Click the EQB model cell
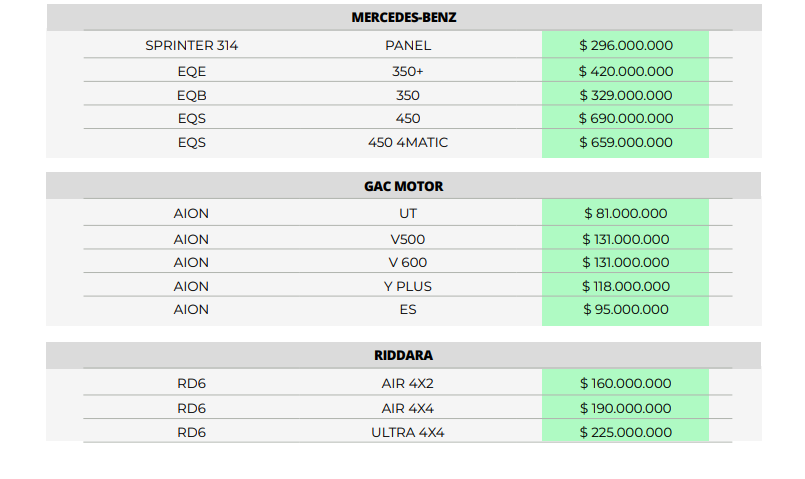The height and width of the screenshot is (479, 805). pos(191,95)
